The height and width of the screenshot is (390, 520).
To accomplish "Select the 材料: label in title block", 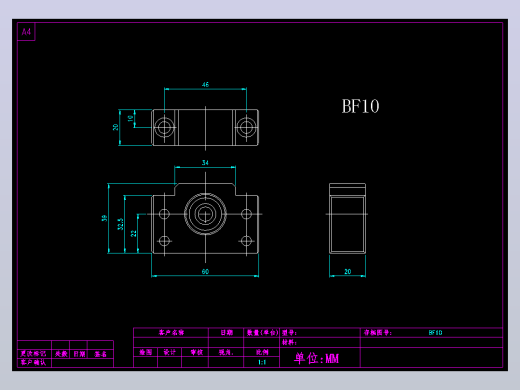I will pyautogui.click(x=289, y=342).
